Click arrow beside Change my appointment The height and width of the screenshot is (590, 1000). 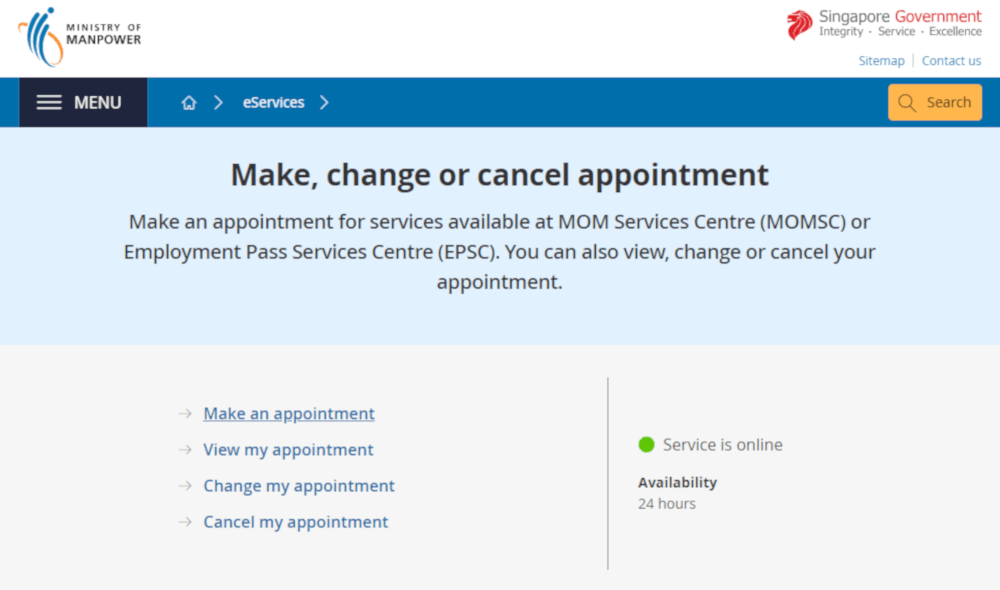(x=185, y=486)
